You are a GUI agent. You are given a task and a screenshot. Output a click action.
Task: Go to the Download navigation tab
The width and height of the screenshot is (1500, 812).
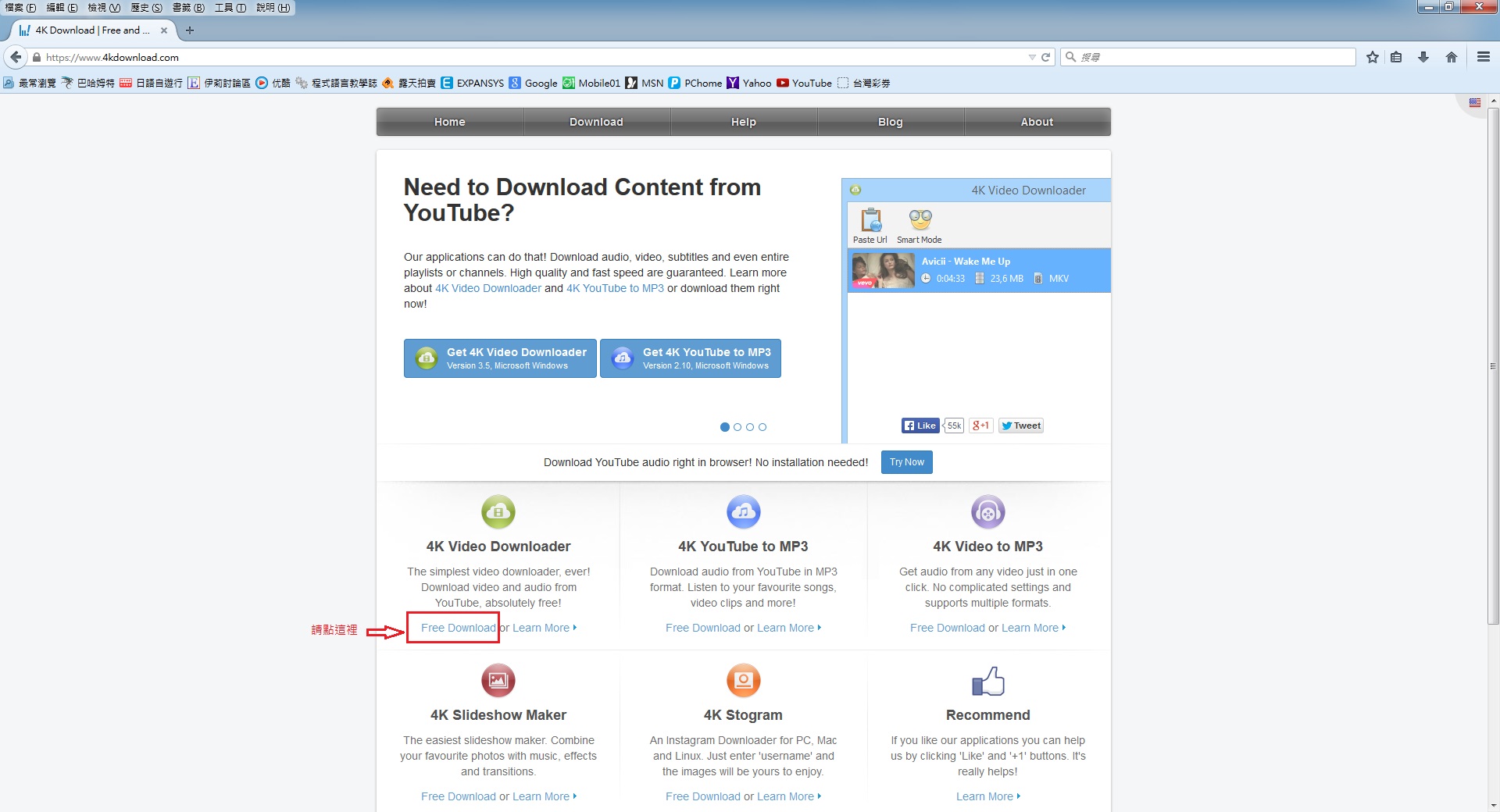point(597,122)
